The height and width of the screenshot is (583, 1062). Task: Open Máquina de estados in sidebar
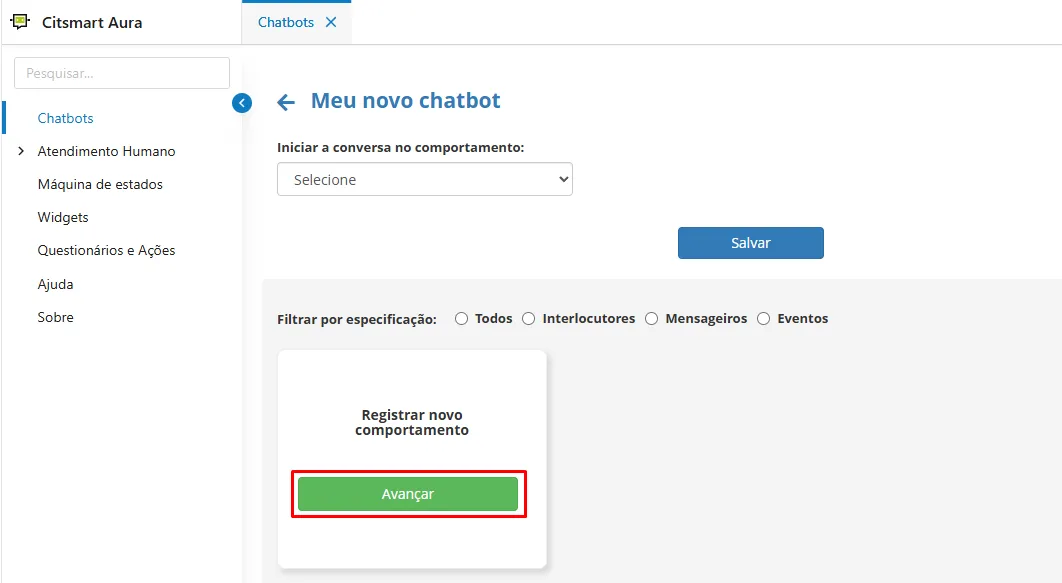coord(100,184)
